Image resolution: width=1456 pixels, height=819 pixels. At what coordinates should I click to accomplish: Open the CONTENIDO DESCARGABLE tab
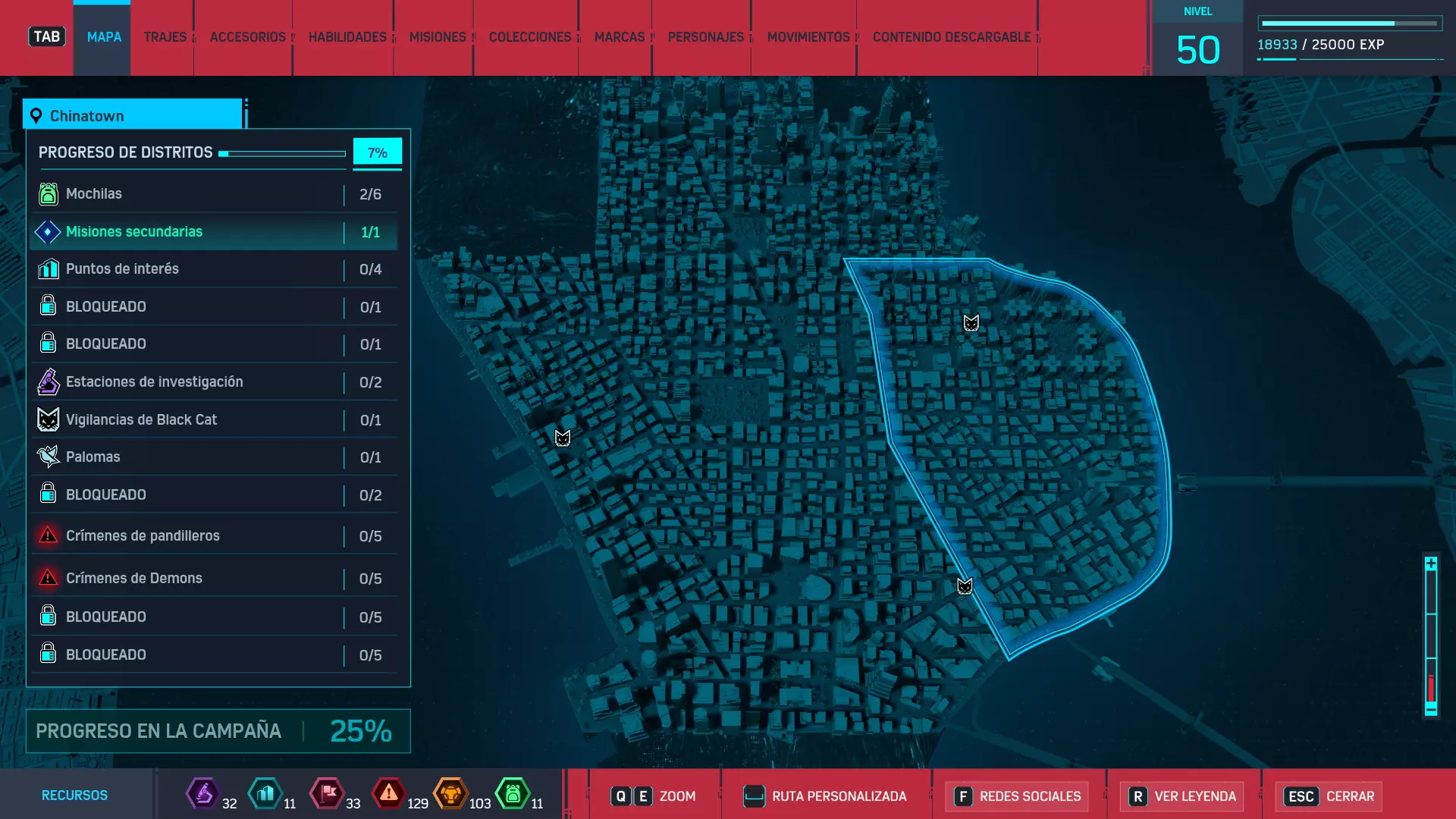951,37
